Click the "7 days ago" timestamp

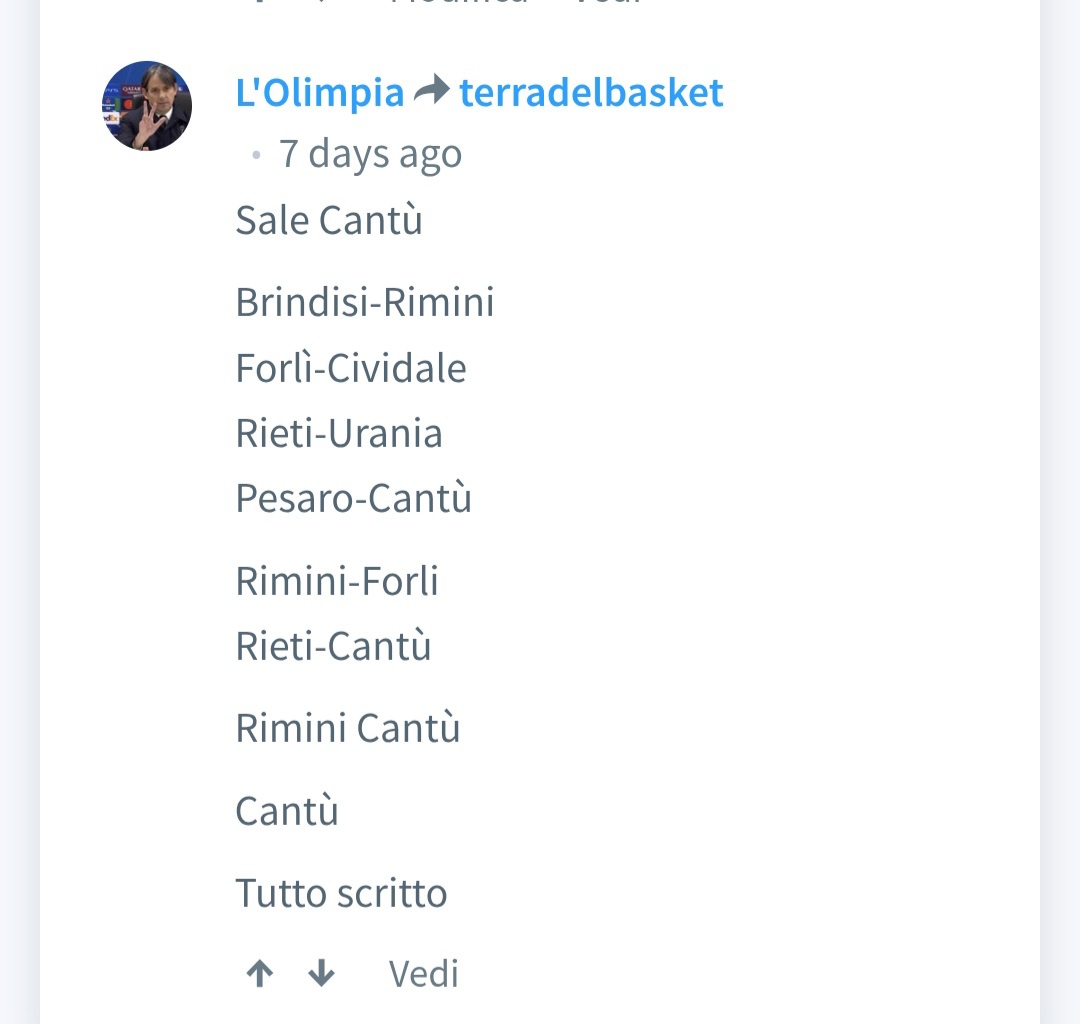tap(370, 154)
